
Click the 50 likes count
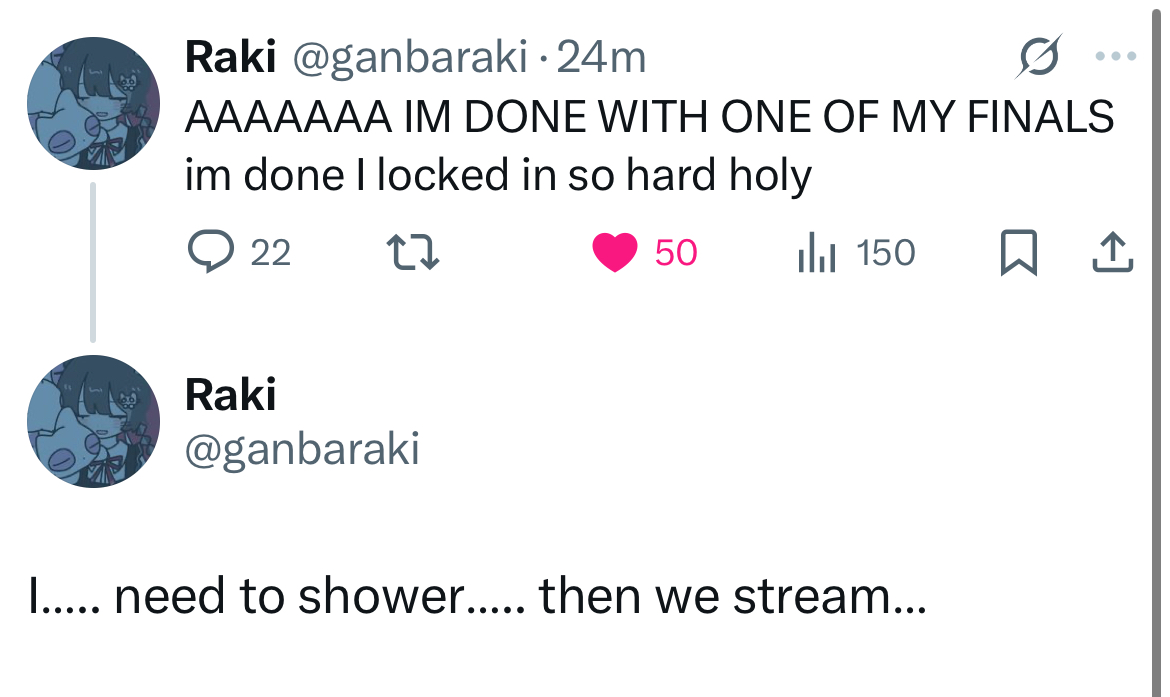(676, 253)
